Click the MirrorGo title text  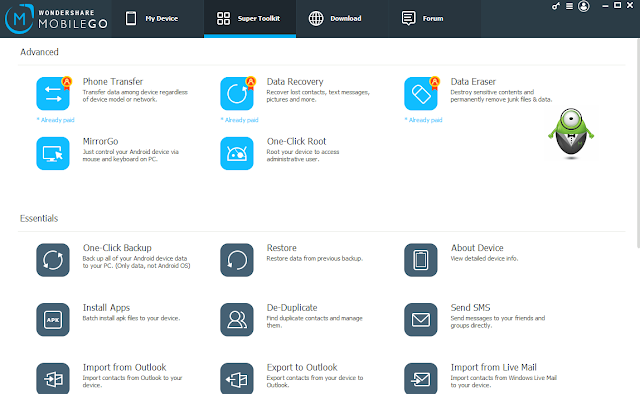[100, 141]
